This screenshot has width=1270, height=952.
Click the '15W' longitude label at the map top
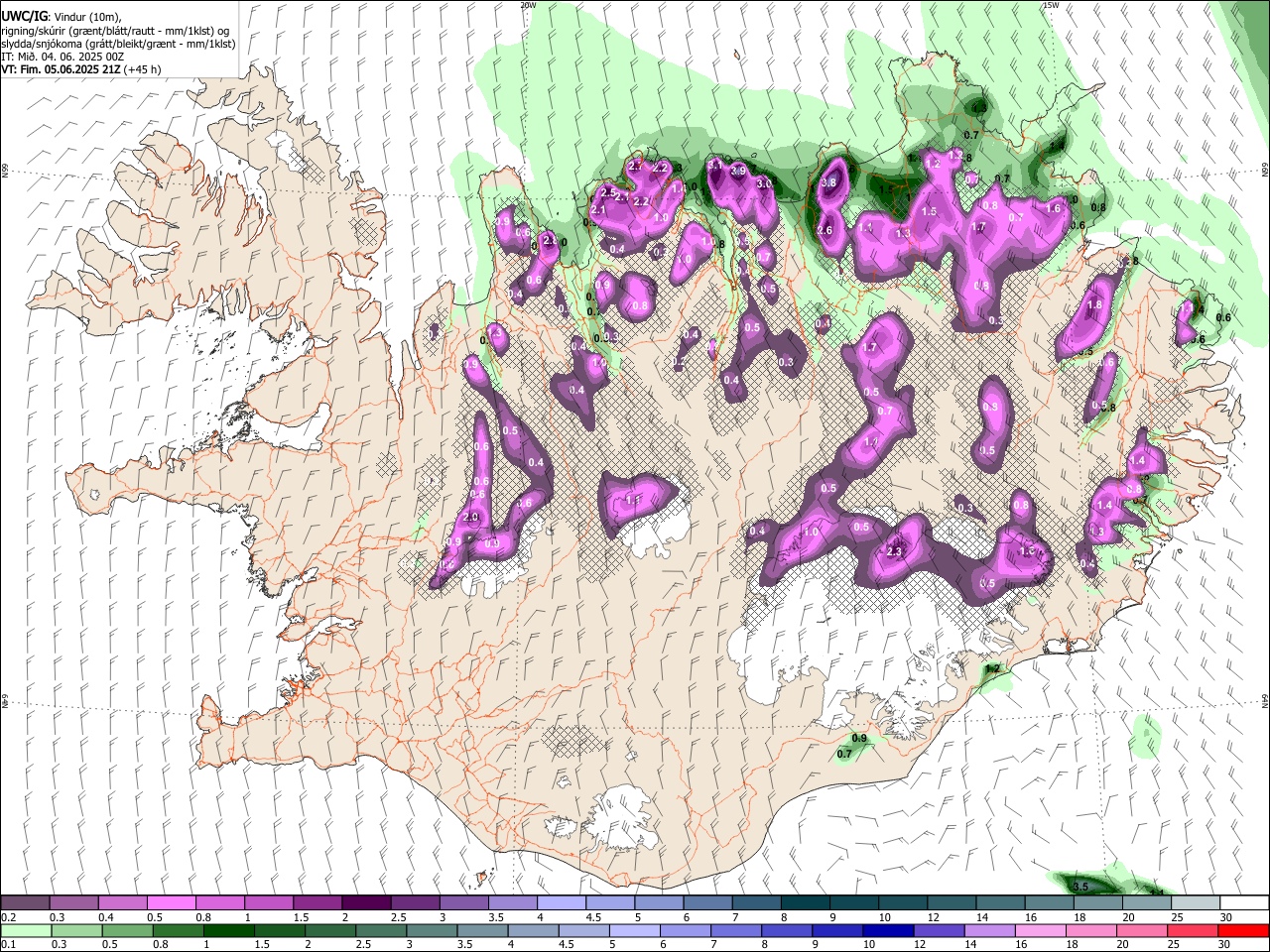pos(1051,5)
